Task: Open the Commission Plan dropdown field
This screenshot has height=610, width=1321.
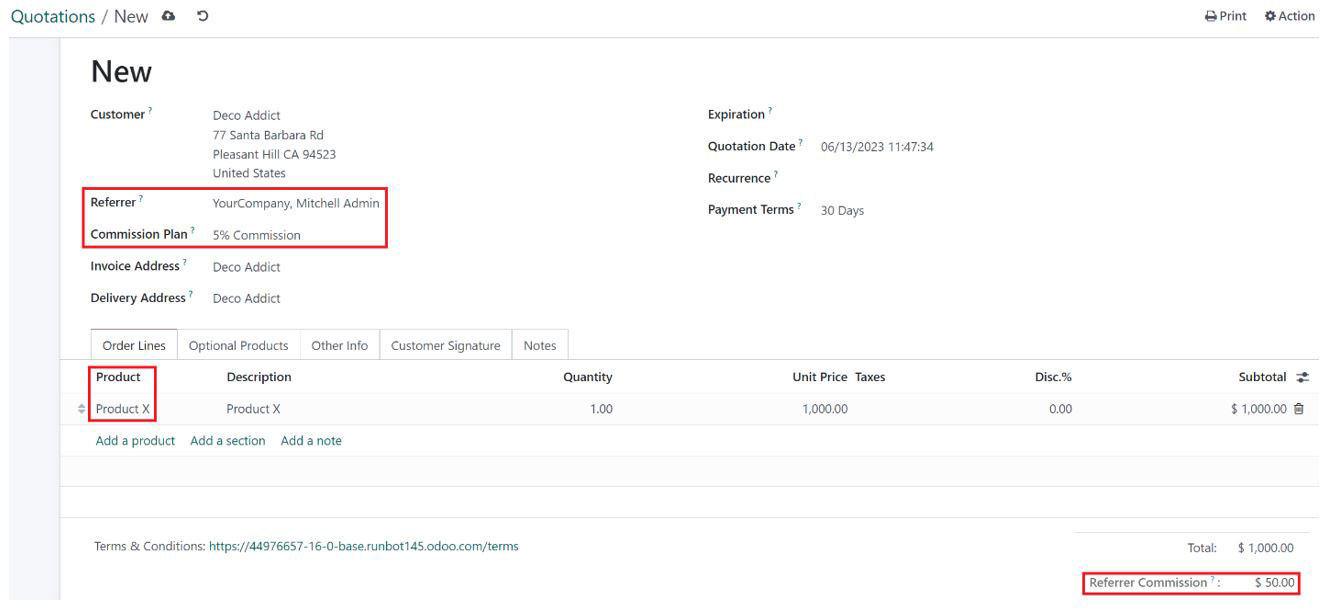Action: click(x=296, y=235)
